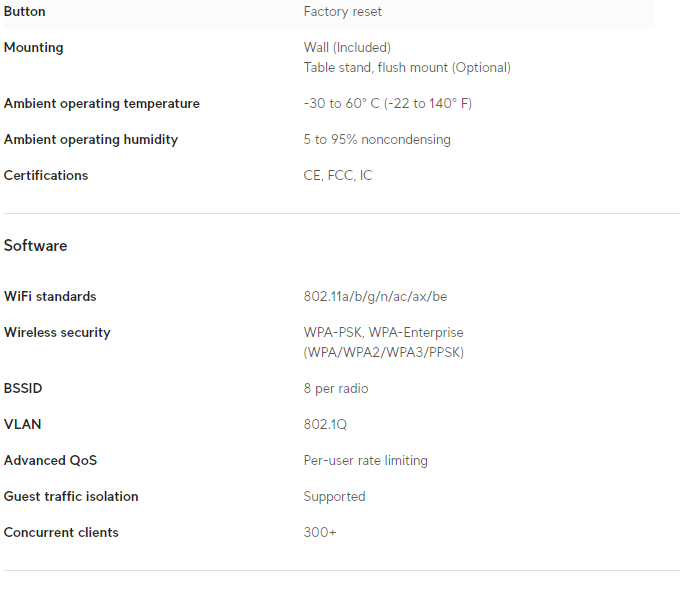Click the Factory reset value
680x592 pixels.
342,12
